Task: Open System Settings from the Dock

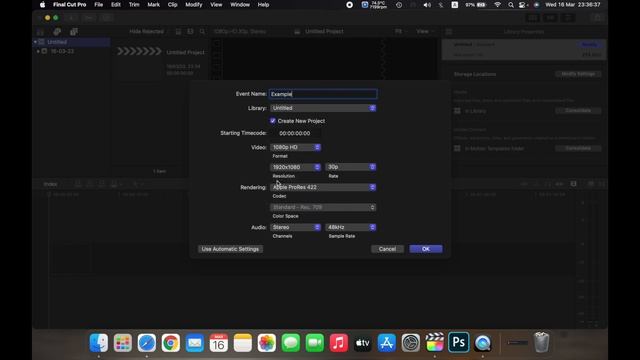Action: pos(411,342)
